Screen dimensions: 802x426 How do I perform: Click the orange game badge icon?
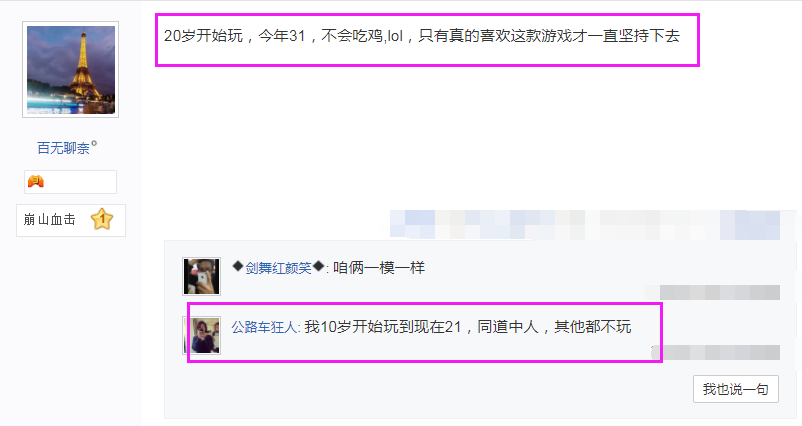[x=36, y=181]
